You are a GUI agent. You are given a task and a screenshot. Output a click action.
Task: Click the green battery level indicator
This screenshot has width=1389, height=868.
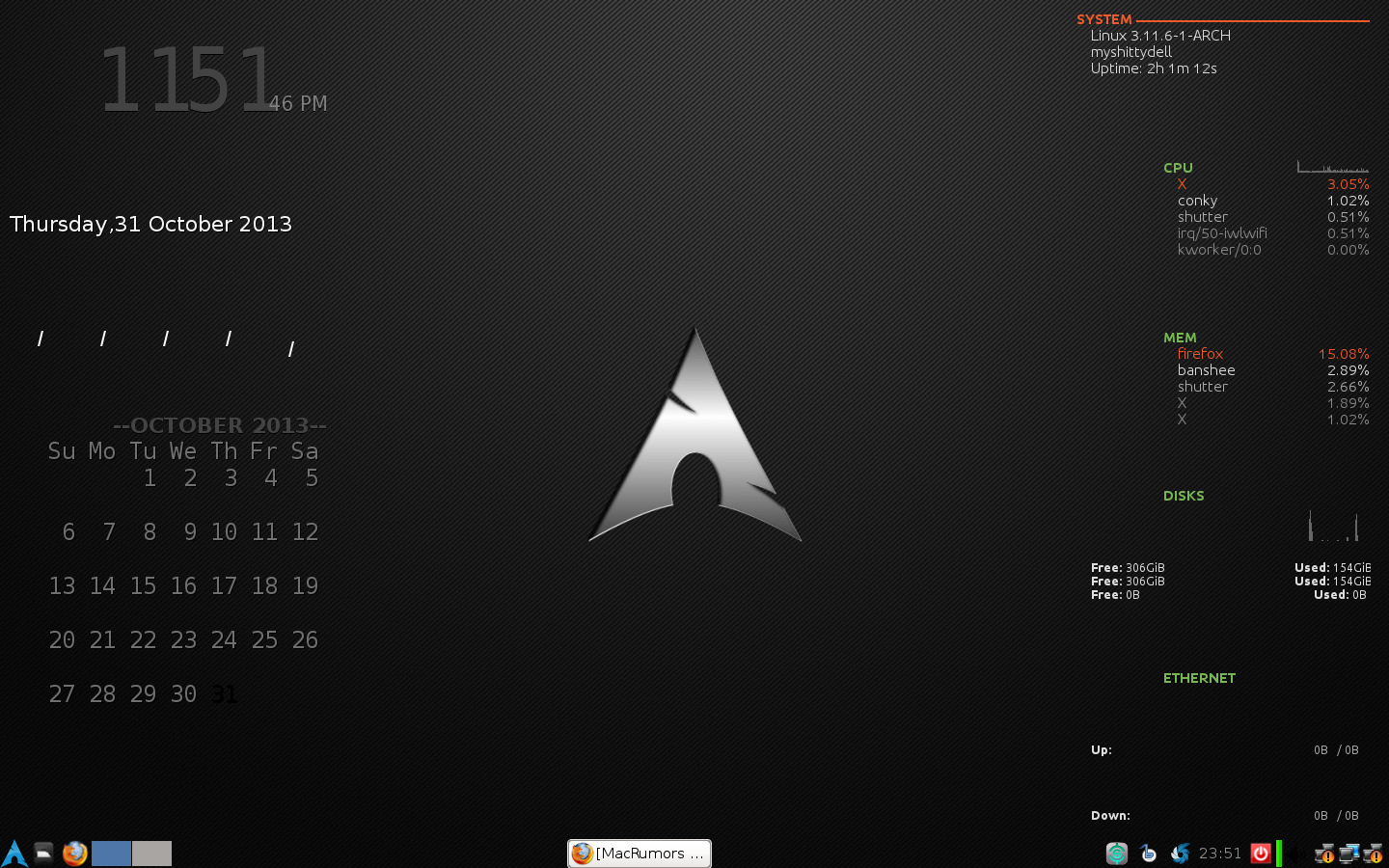(1279, 854)
